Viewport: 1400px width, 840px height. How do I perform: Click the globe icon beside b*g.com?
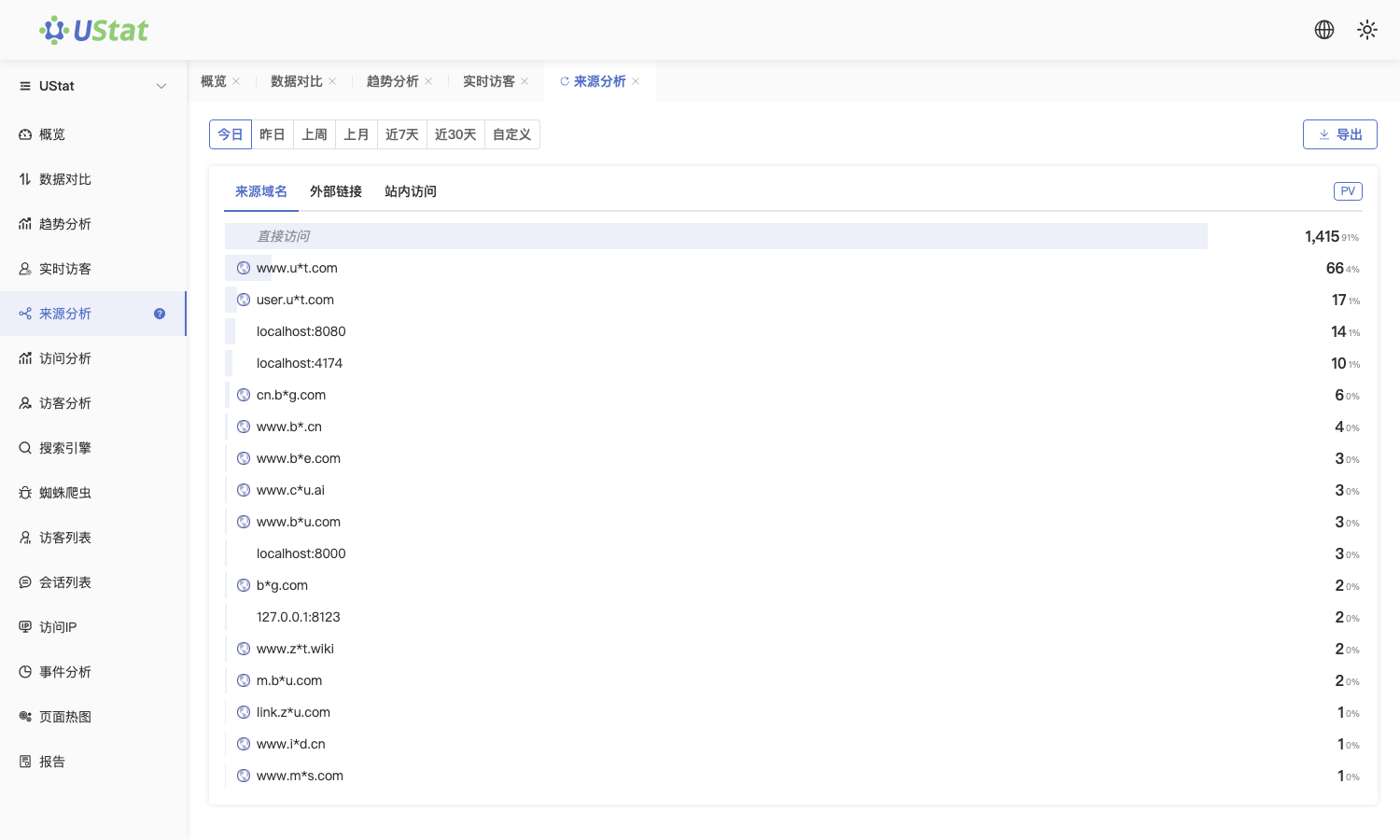[x=244, y=585]
